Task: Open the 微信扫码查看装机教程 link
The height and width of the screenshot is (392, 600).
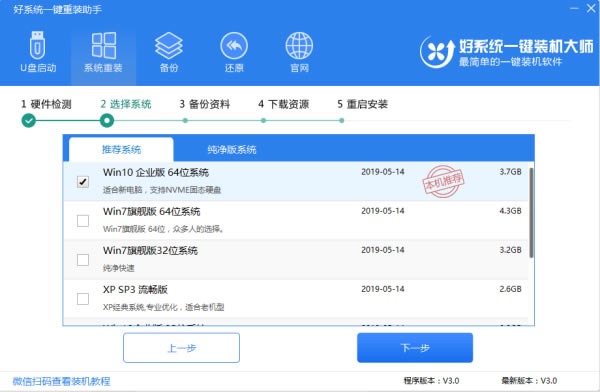Action: (62, 381)
